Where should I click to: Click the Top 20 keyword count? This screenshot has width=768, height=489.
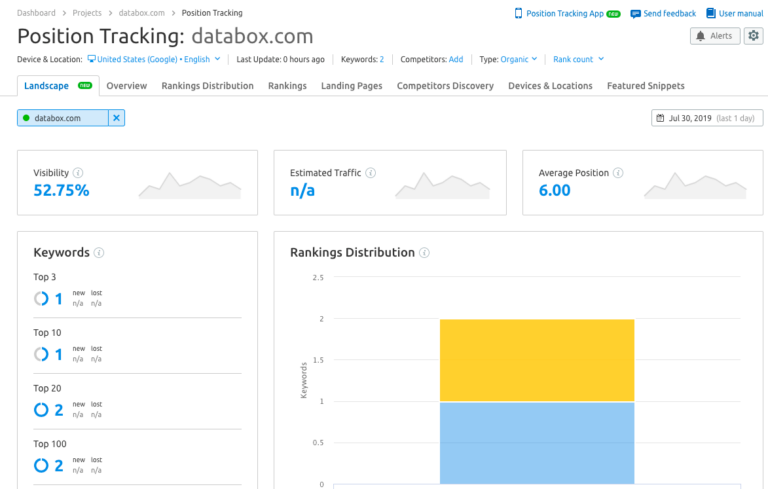point(59,410)
